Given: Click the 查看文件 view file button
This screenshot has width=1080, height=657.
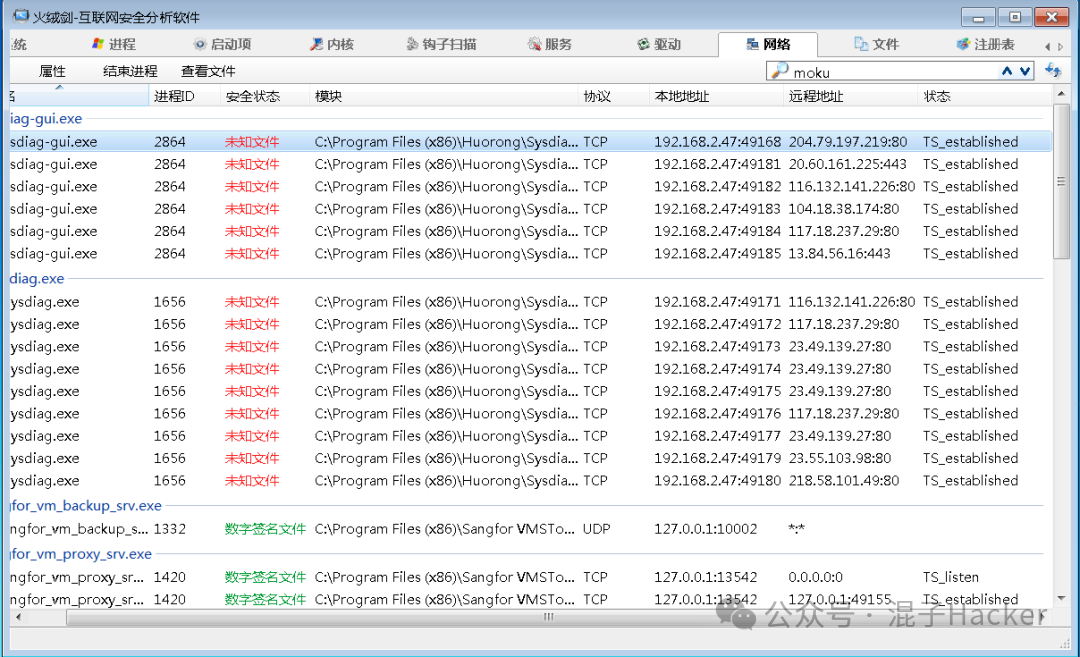Looking at the screenshot, I should 207,70.
